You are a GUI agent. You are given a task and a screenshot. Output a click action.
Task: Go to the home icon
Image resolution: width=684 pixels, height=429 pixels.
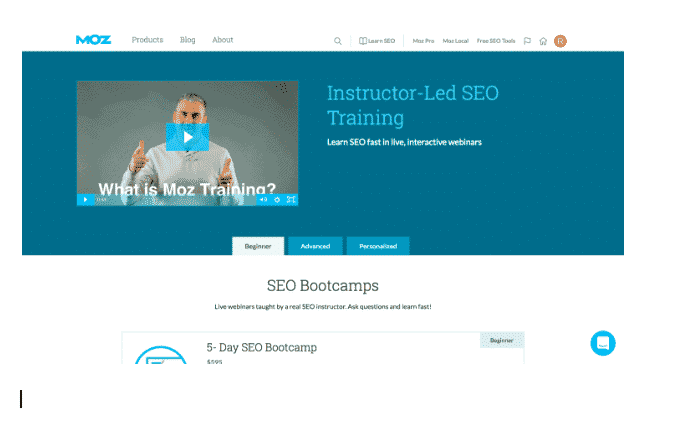pos(543,41)
